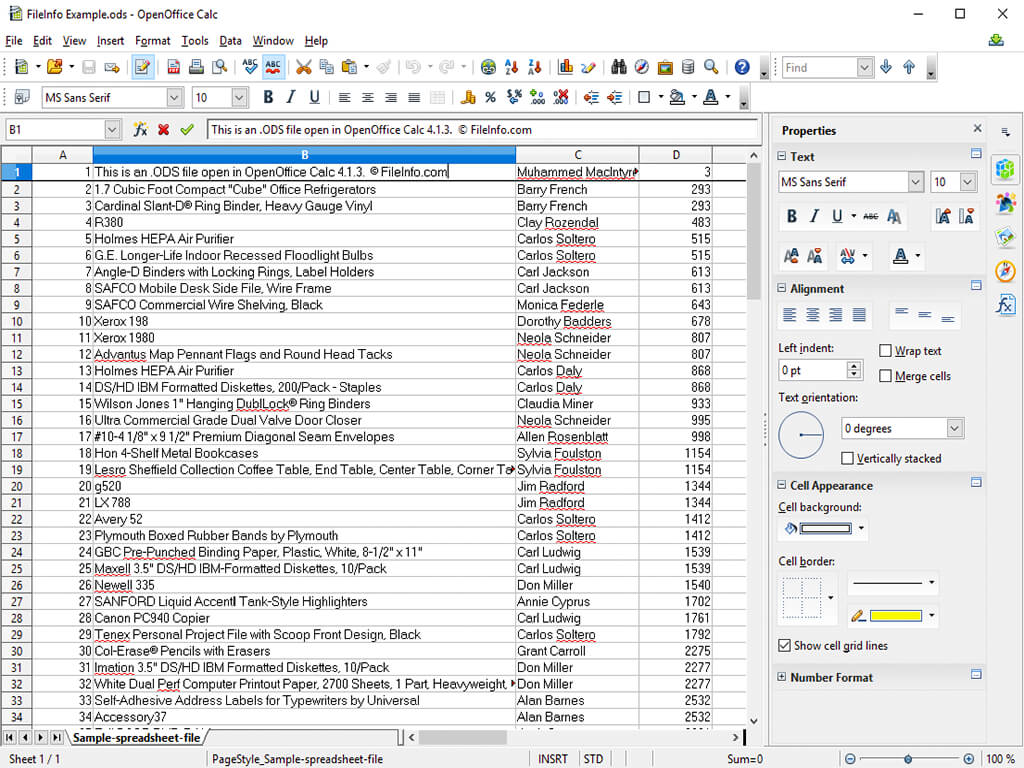The width and height of the screenshot is (1024, 768).
Task: Open the Name Box dropdown showing B1
Action: (x=112, y=130)
